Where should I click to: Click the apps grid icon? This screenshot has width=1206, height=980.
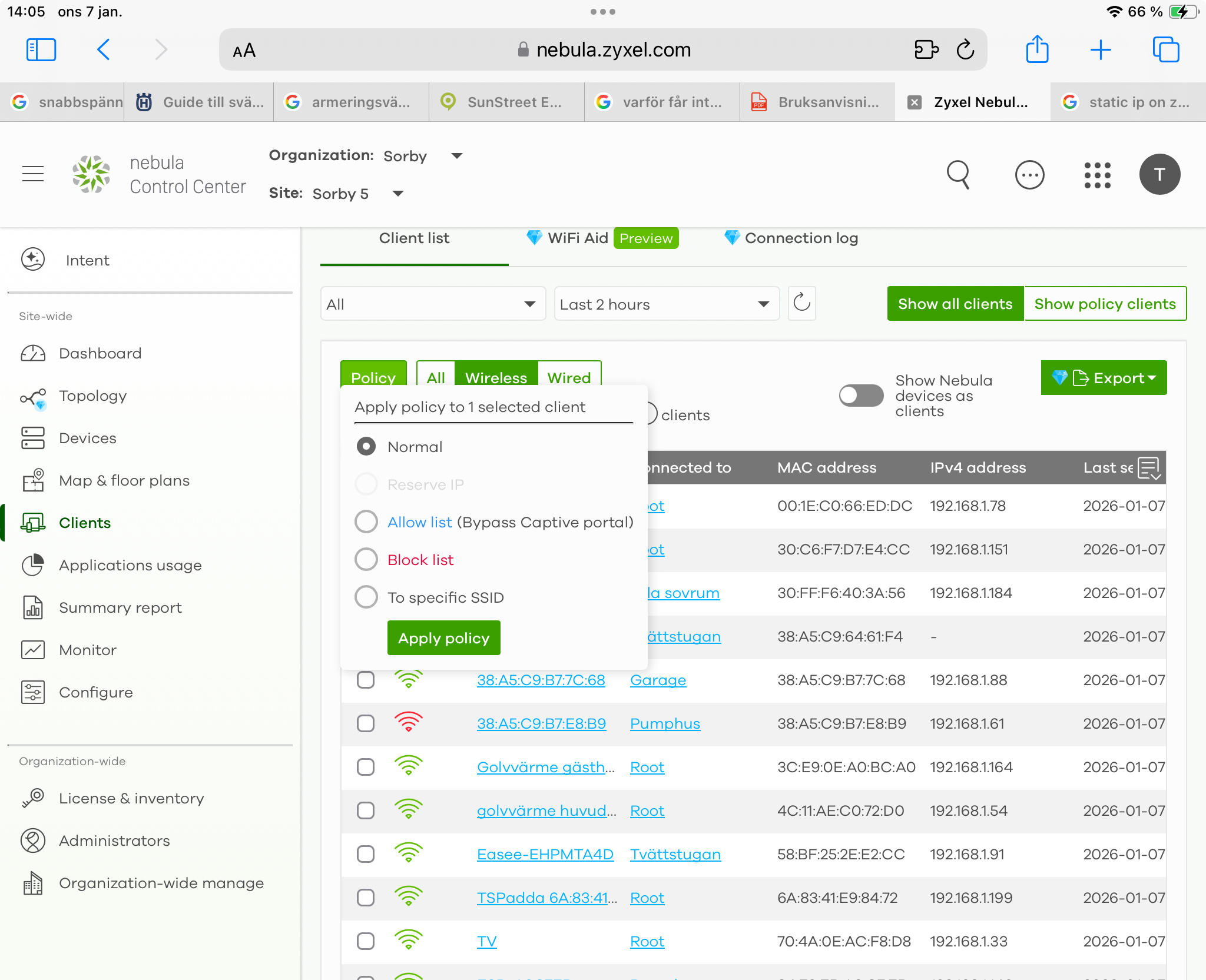click(x=1097, y=175)
